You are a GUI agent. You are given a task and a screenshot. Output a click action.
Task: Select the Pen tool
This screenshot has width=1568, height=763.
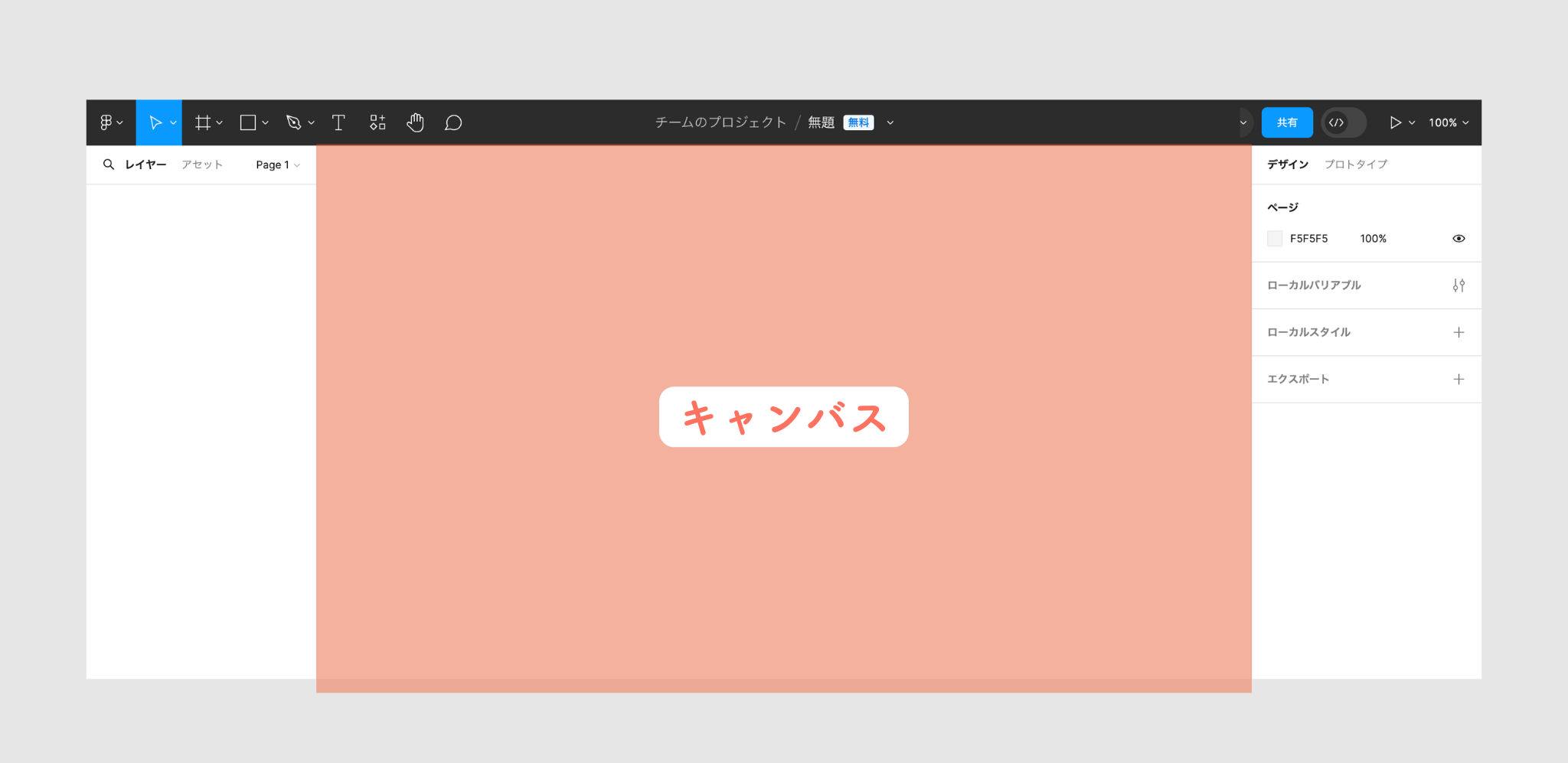coord(295,122)
